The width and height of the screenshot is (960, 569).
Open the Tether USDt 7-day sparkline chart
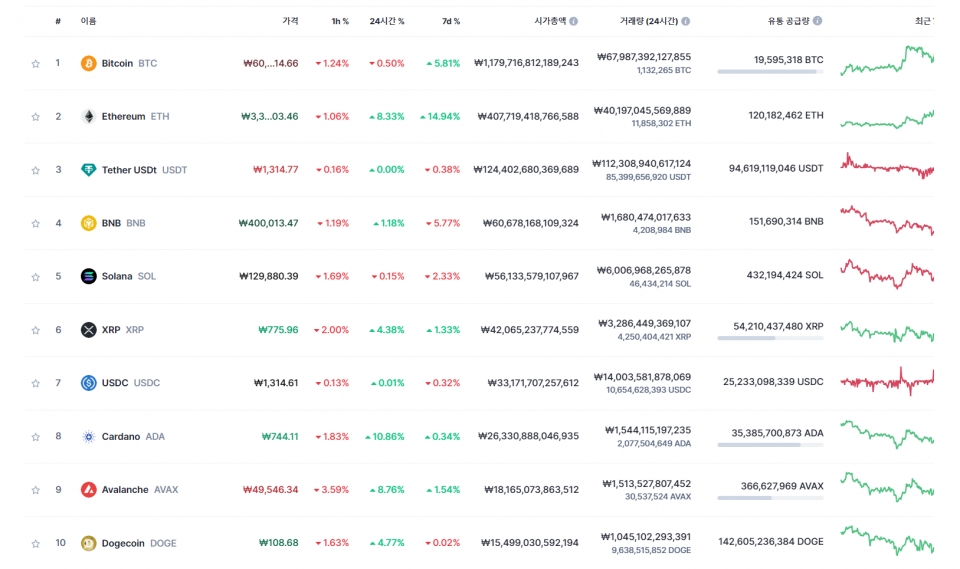tap(887, 167)
